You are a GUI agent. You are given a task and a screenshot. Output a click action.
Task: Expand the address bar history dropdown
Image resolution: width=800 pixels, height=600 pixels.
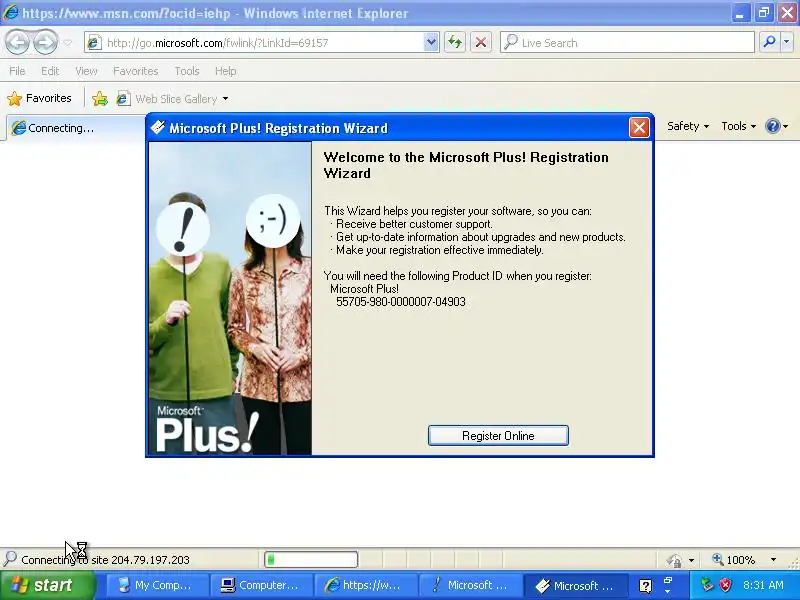(431, 42)
